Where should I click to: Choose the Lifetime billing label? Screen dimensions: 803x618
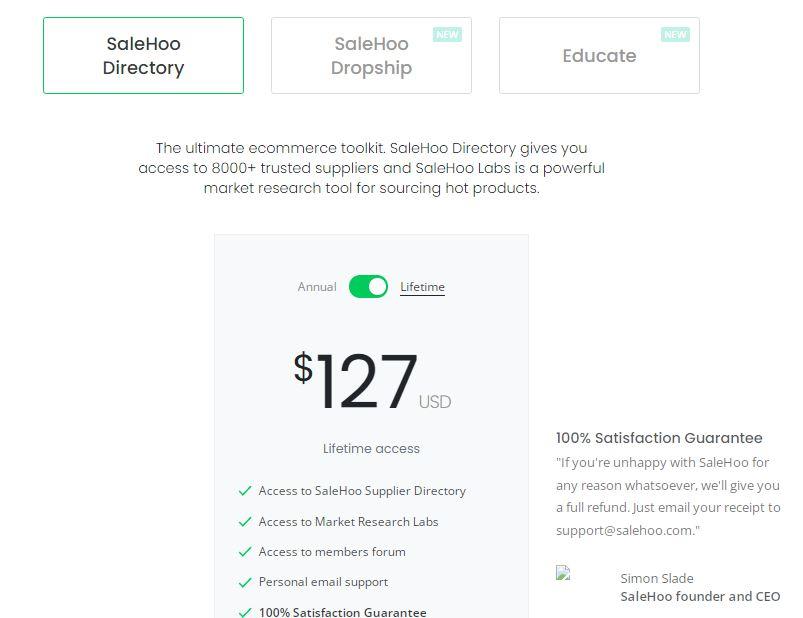(x=422, y=287)
